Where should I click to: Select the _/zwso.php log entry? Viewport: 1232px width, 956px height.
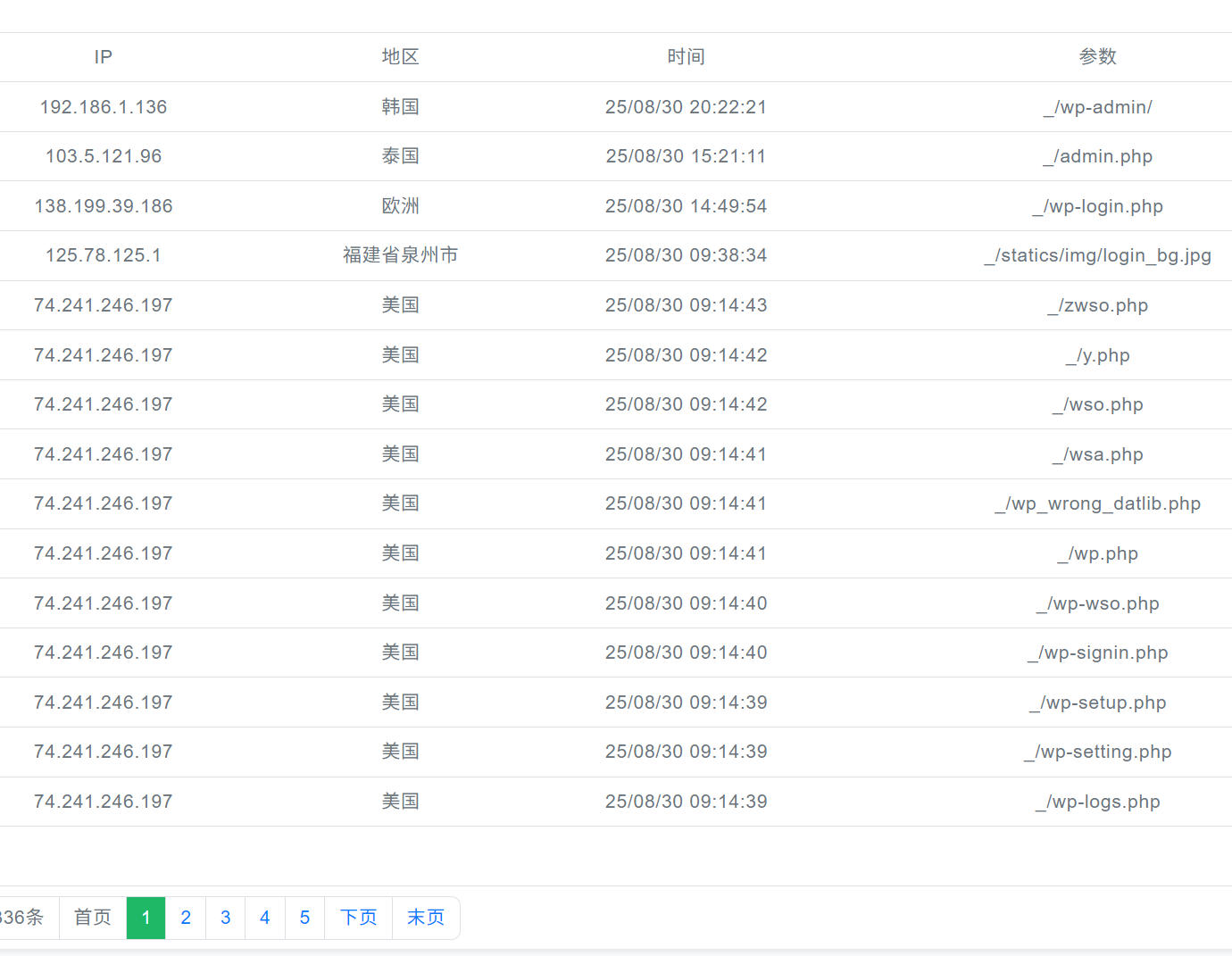(1099, 304)
